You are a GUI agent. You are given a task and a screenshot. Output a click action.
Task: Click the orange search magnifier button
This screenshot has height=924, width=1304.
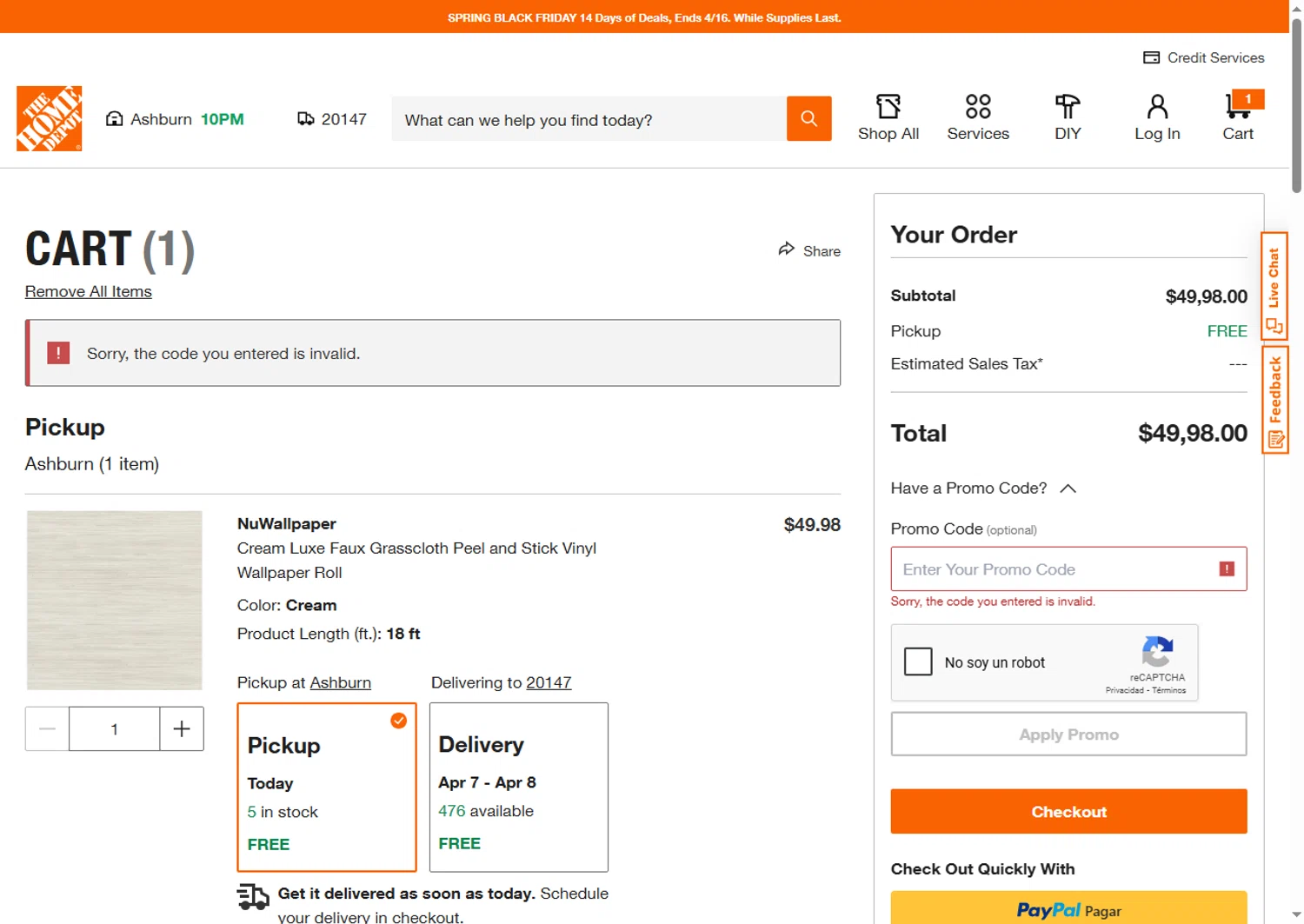(x=808, y=118)
